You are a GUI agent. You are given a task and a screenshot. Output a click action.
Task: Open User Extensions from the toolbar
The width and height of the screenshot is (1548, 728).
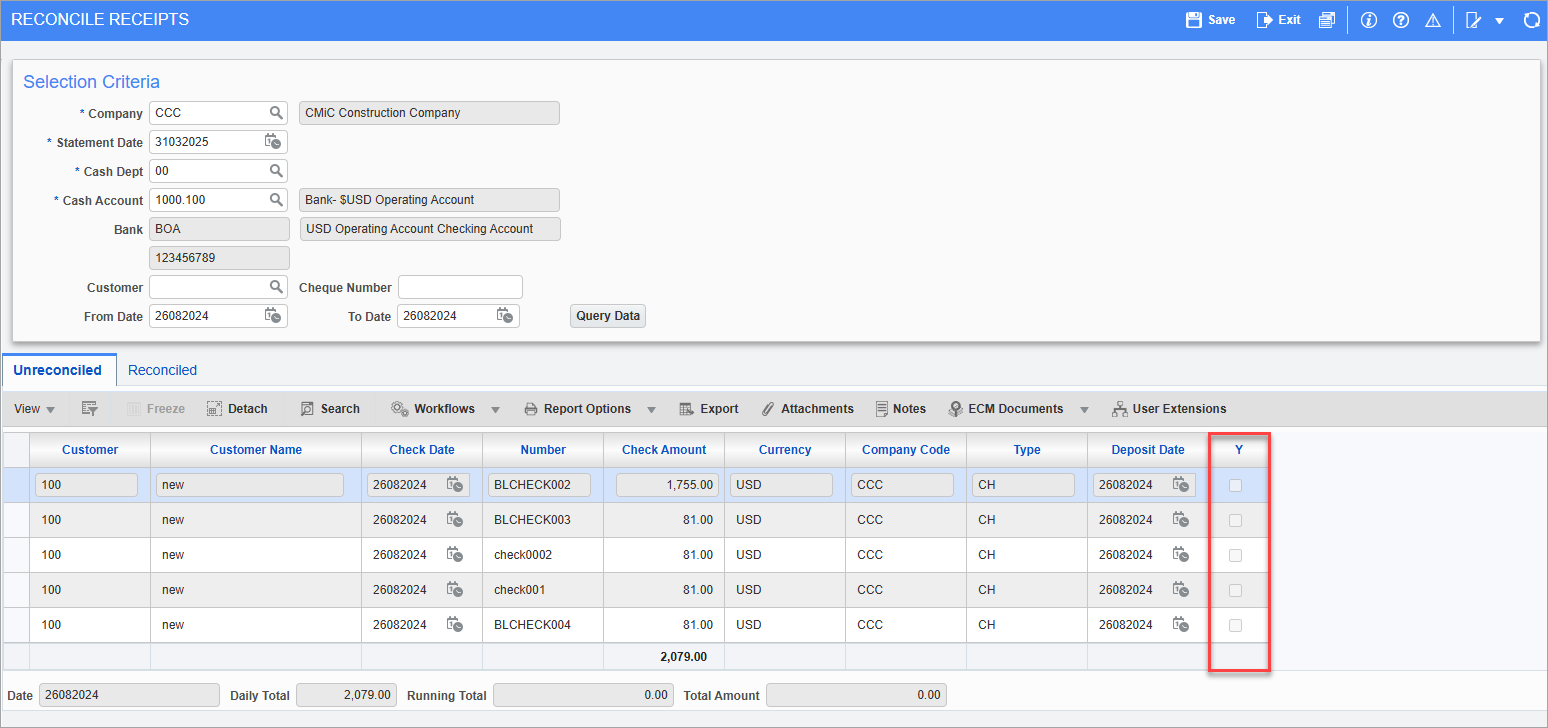pyautogui.click(x=1169, y=409)
